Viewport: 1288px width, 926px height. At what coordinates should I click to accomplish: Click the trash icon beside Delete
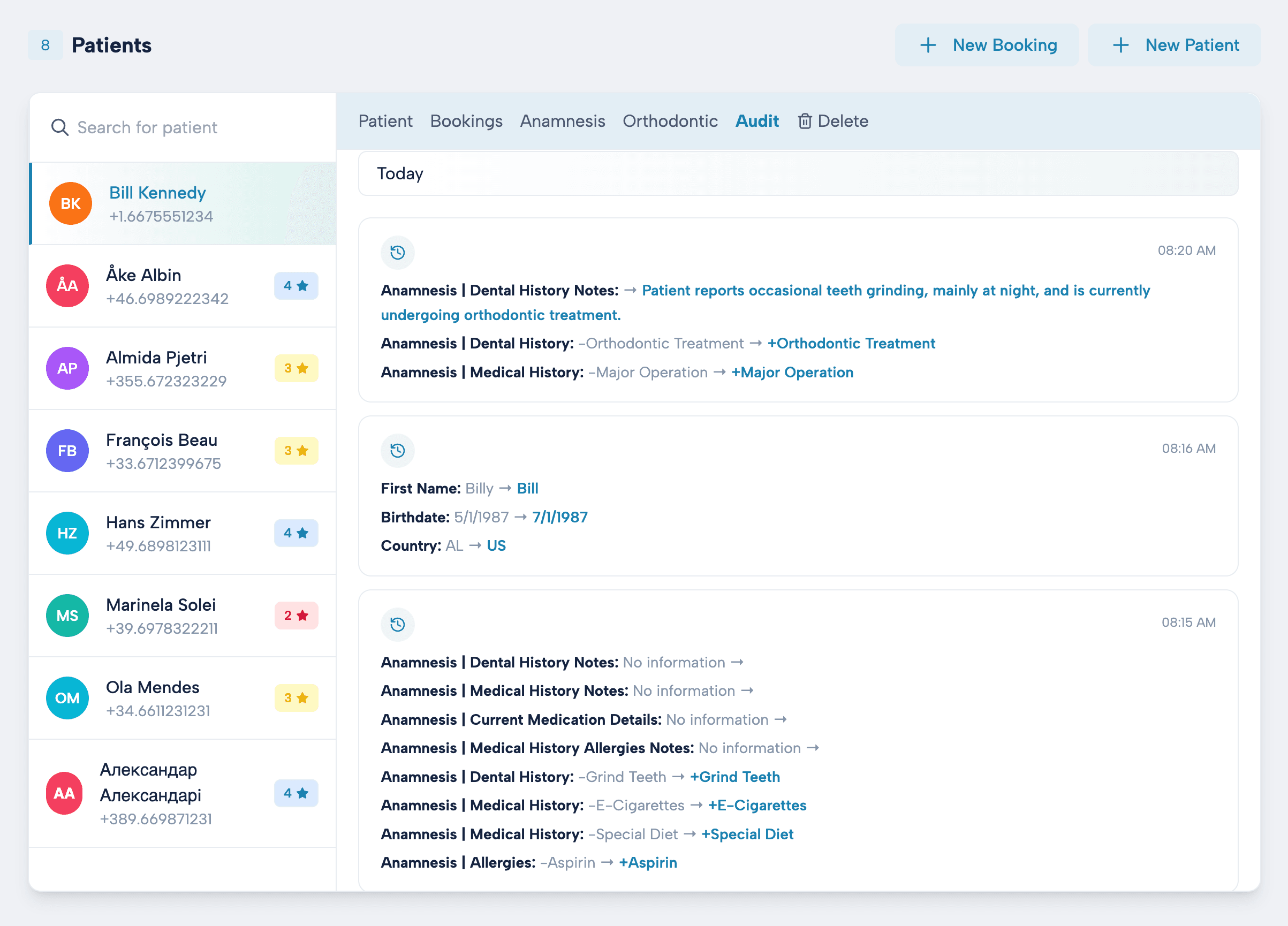[x=804, y=121]
